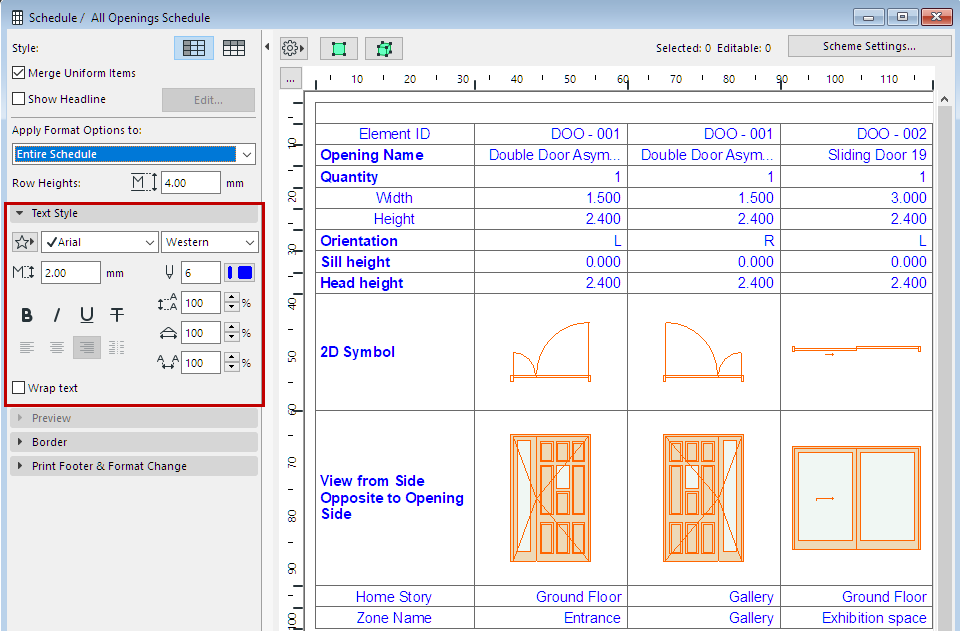Click the Row Heights input field
This screenshot has width=960, height=631.
point(190,183)
